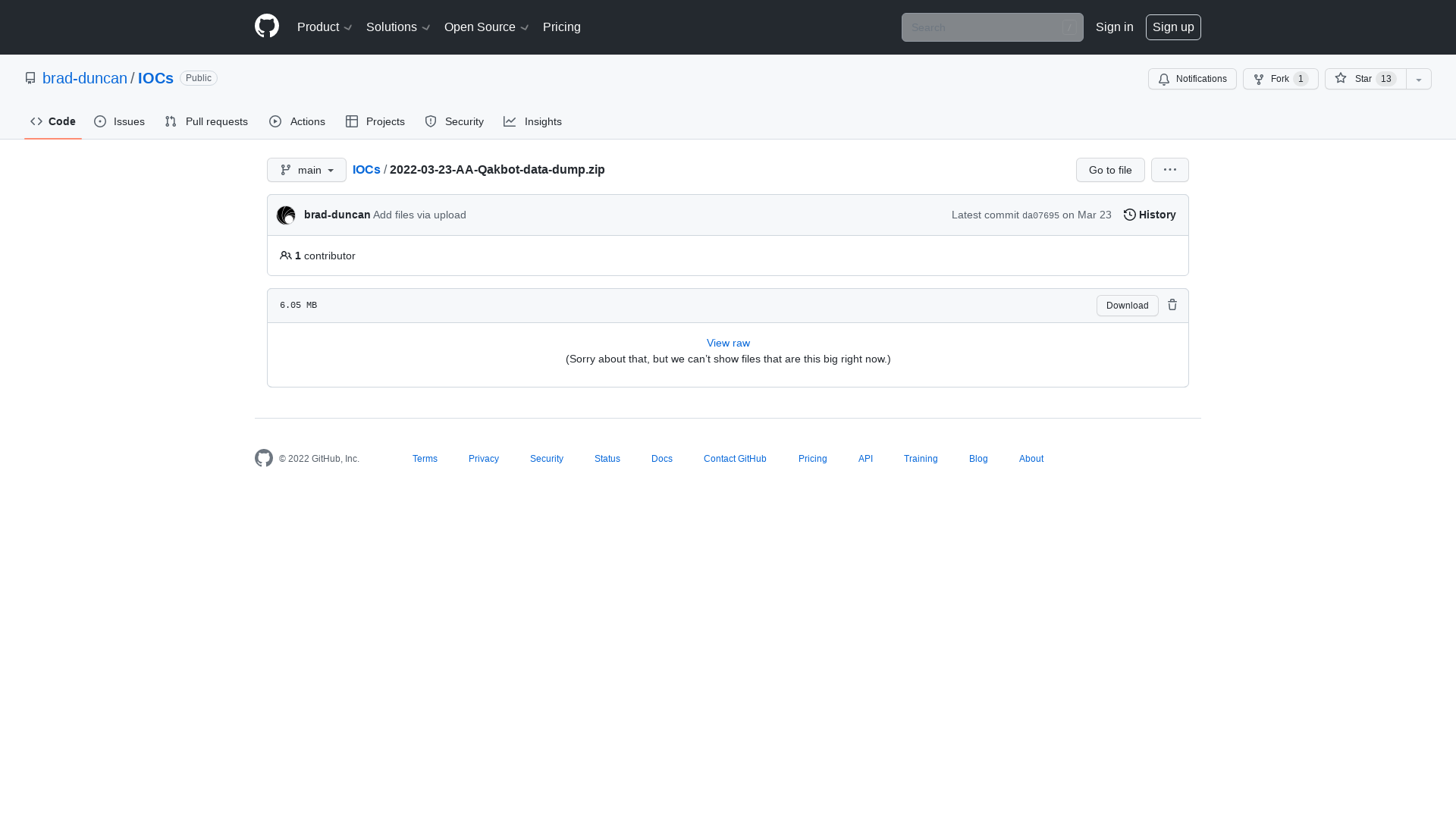Click brad-duncan's avatar in commit row
The width and height of the screenshot is (1456, 819).
286,215
